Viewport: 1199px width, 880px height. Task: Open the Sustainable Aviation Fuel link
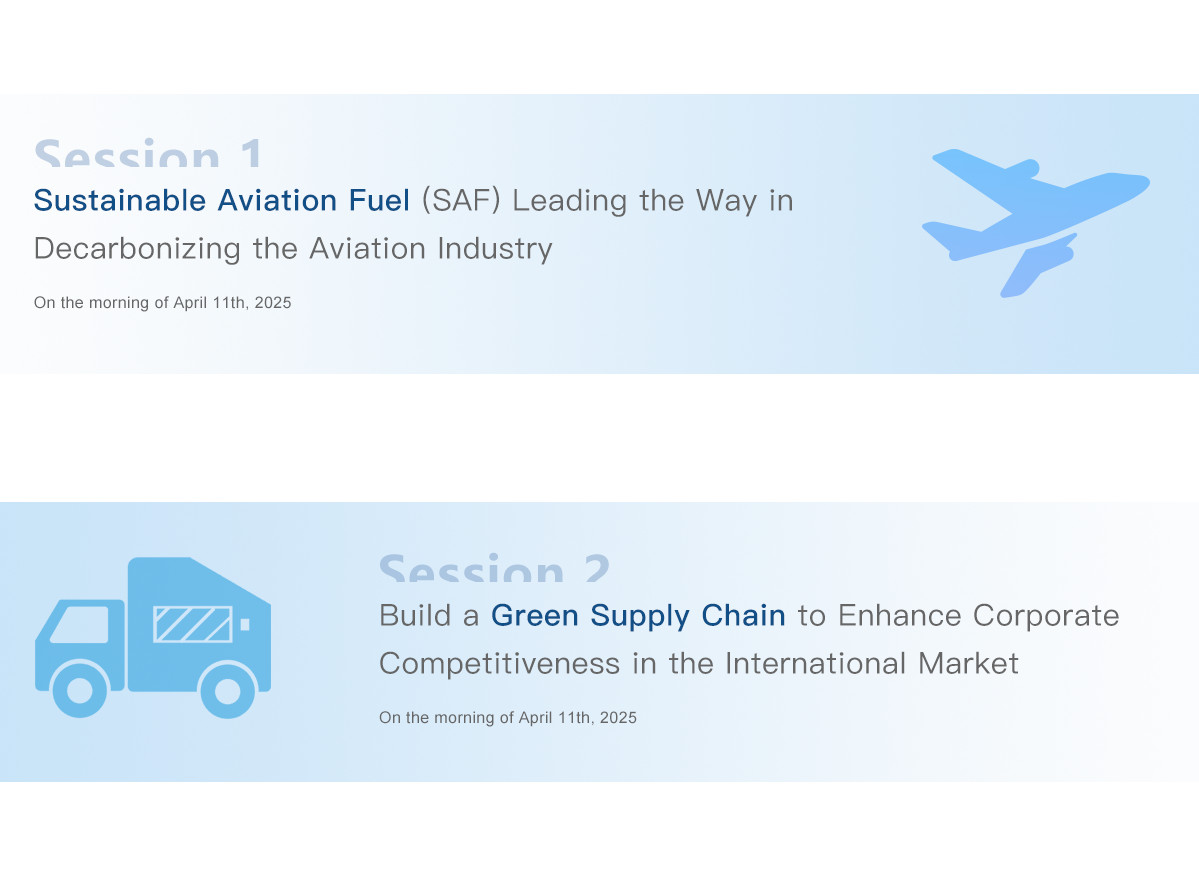[x=222, y=201]
